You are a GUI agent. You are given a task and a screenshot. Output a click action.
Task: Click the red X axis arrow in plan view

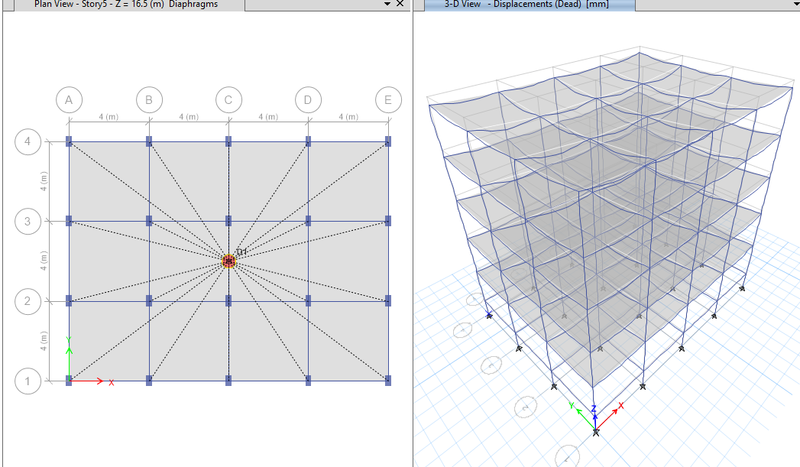87,381
